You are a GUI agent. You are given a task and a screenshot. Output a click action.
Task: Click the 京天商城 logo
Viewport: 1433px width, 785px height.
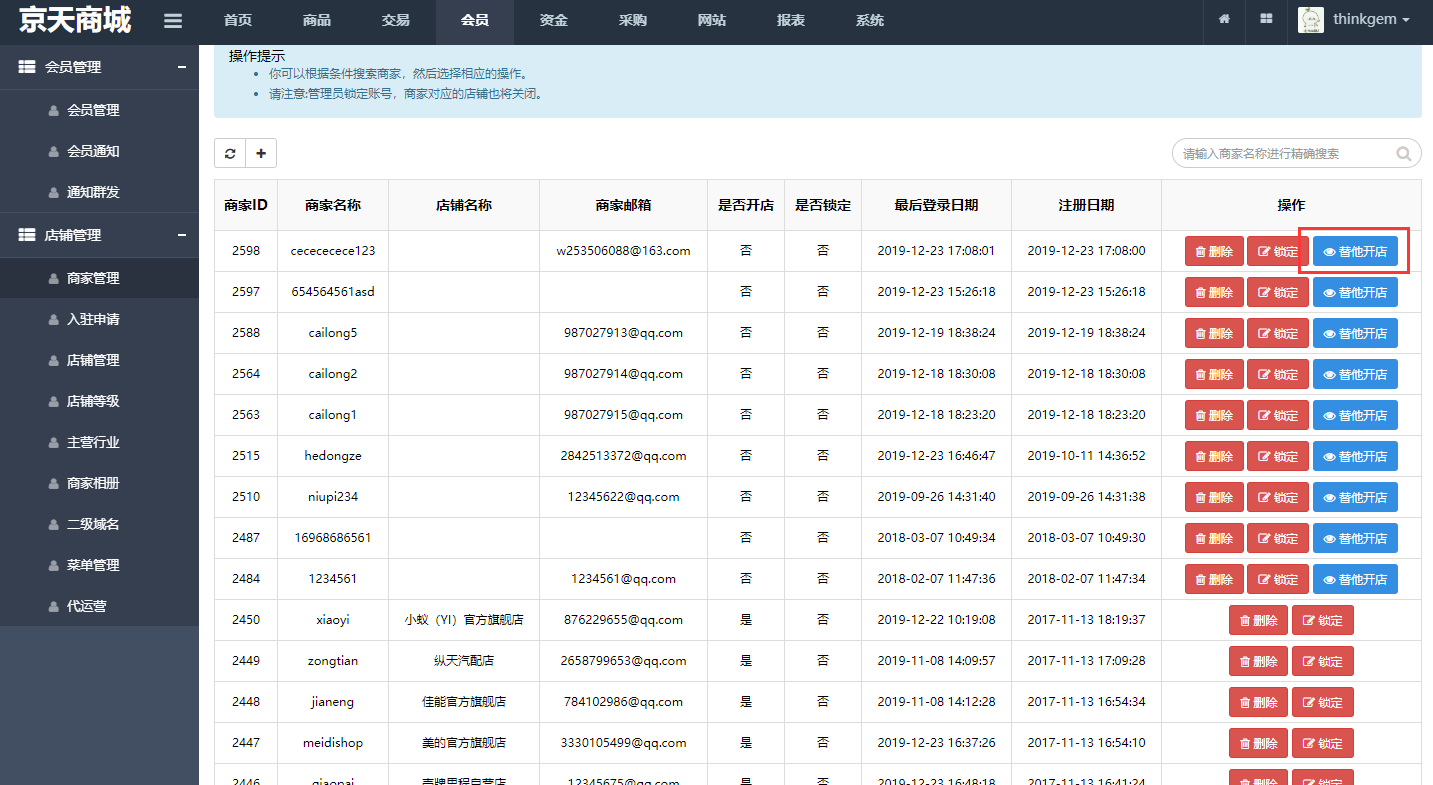74,20
